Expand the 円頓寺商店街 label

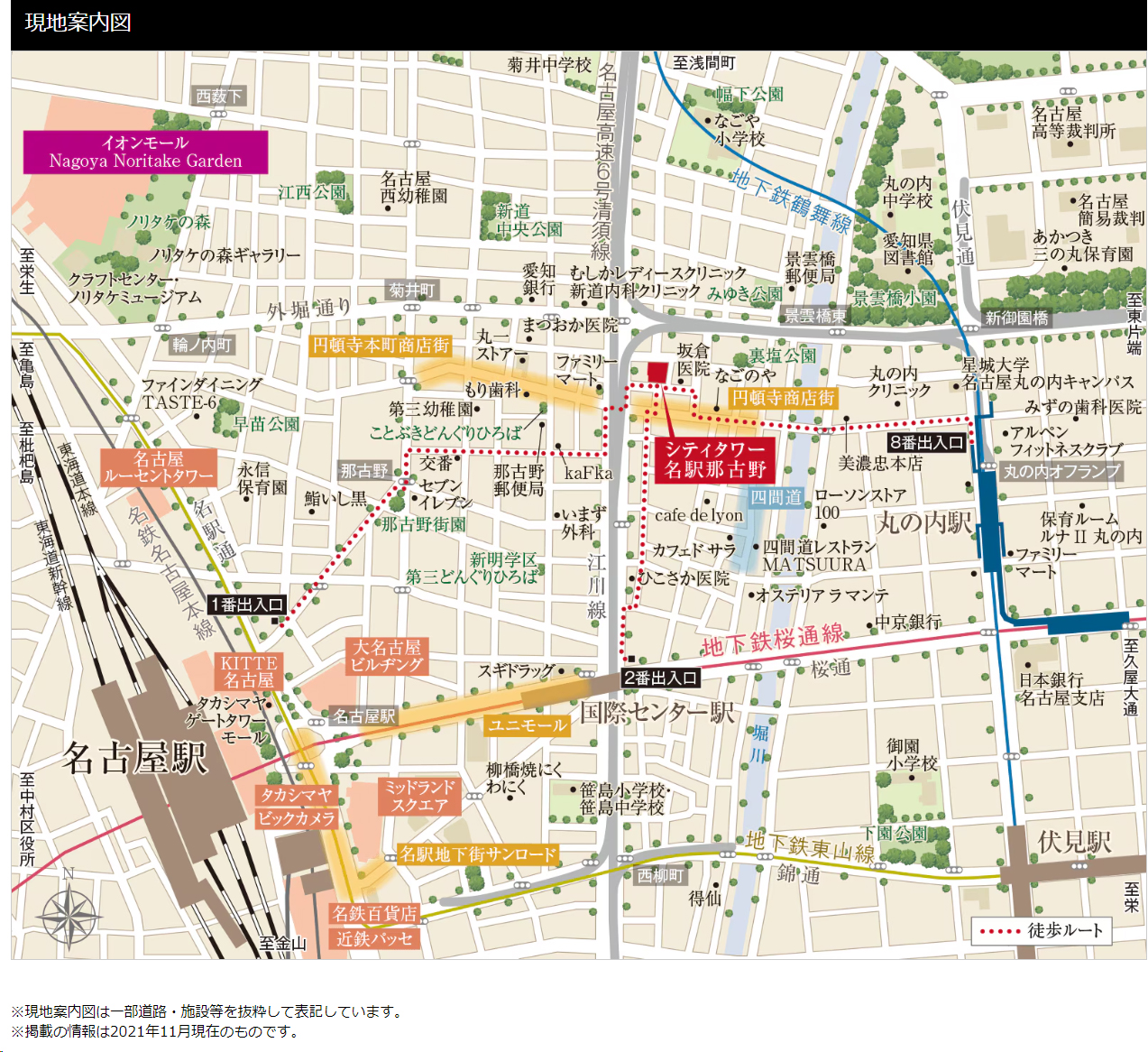coord(785,396)
